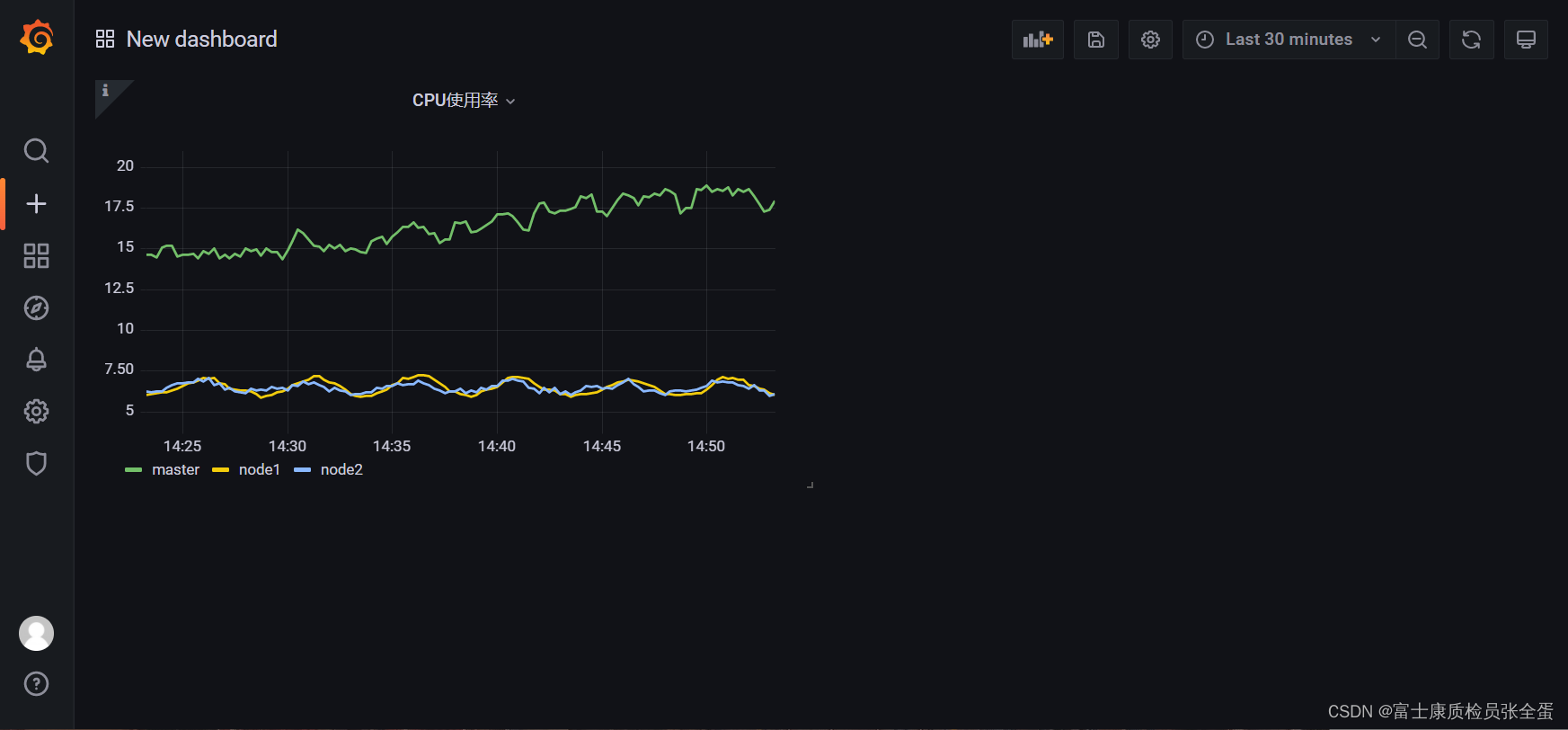Screen dimensions: 1568x730
Task: Click the panel info corner icon
Action: point(106,91)
